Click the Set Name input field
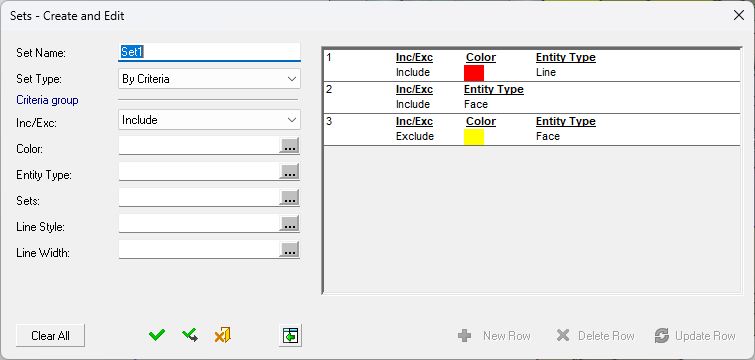Viewport: 755px width, 360px height. [x=209, y=52]
